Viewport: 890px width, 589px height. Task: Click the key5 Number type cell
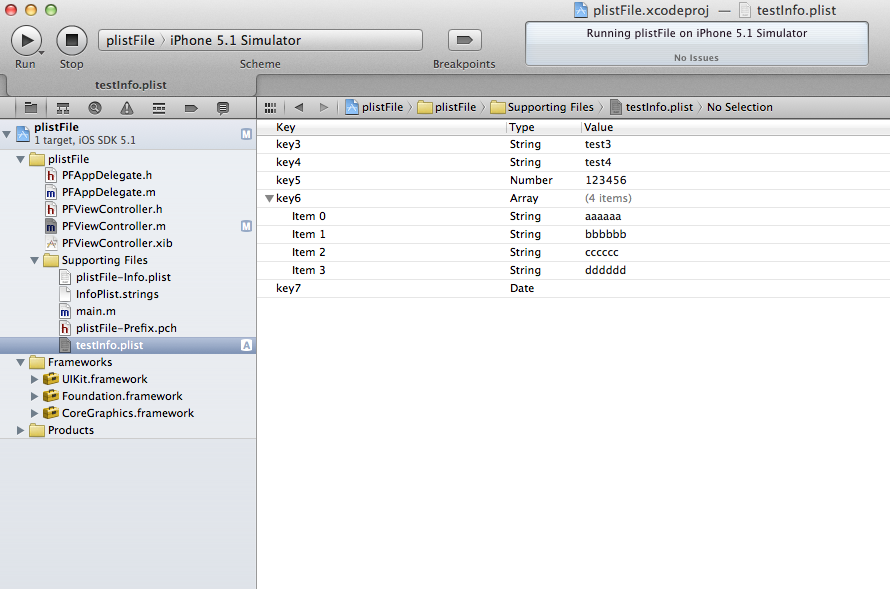click(x=531, y=180)
